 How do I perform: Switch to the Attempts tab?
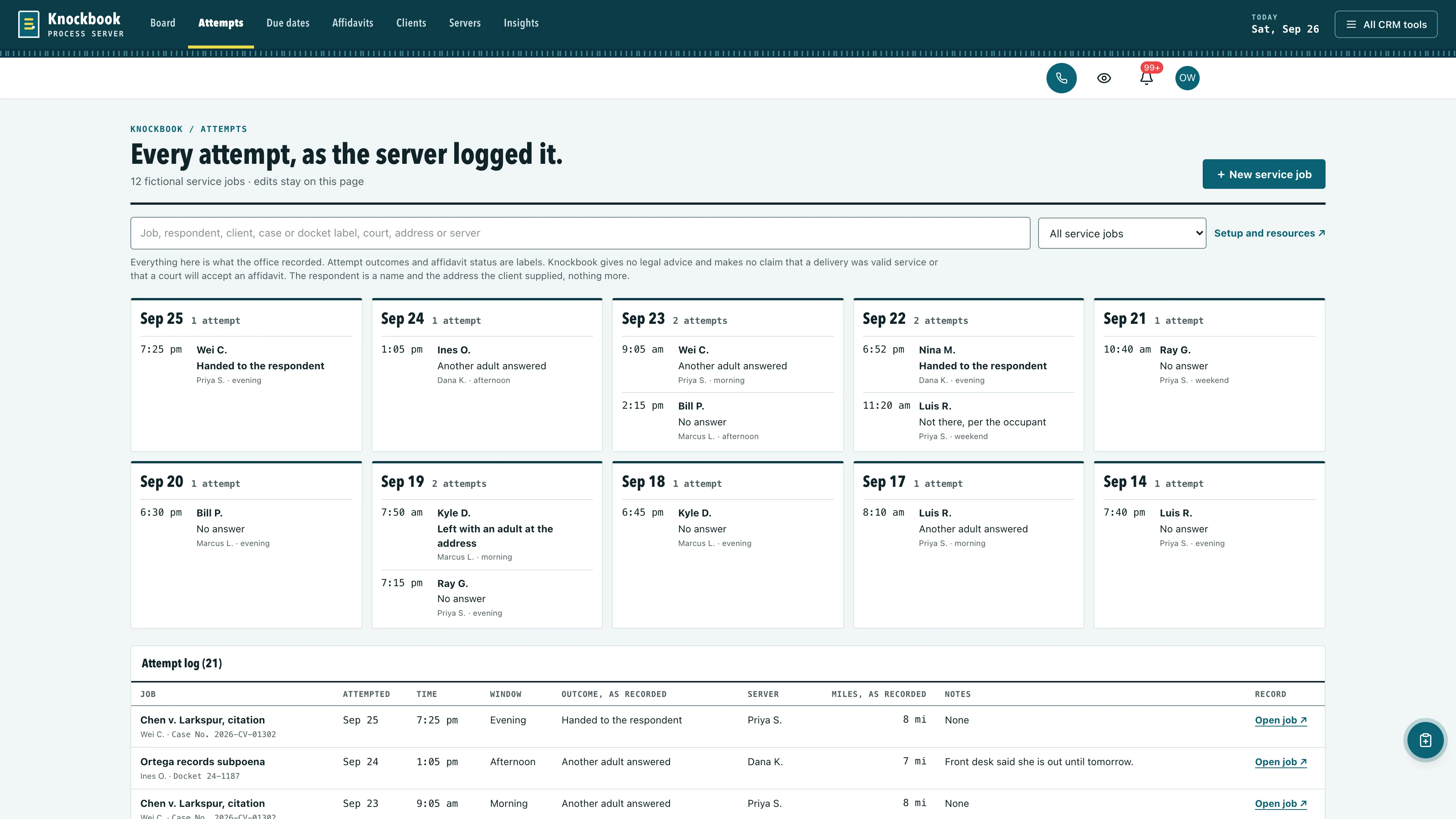tap(220, 23)
